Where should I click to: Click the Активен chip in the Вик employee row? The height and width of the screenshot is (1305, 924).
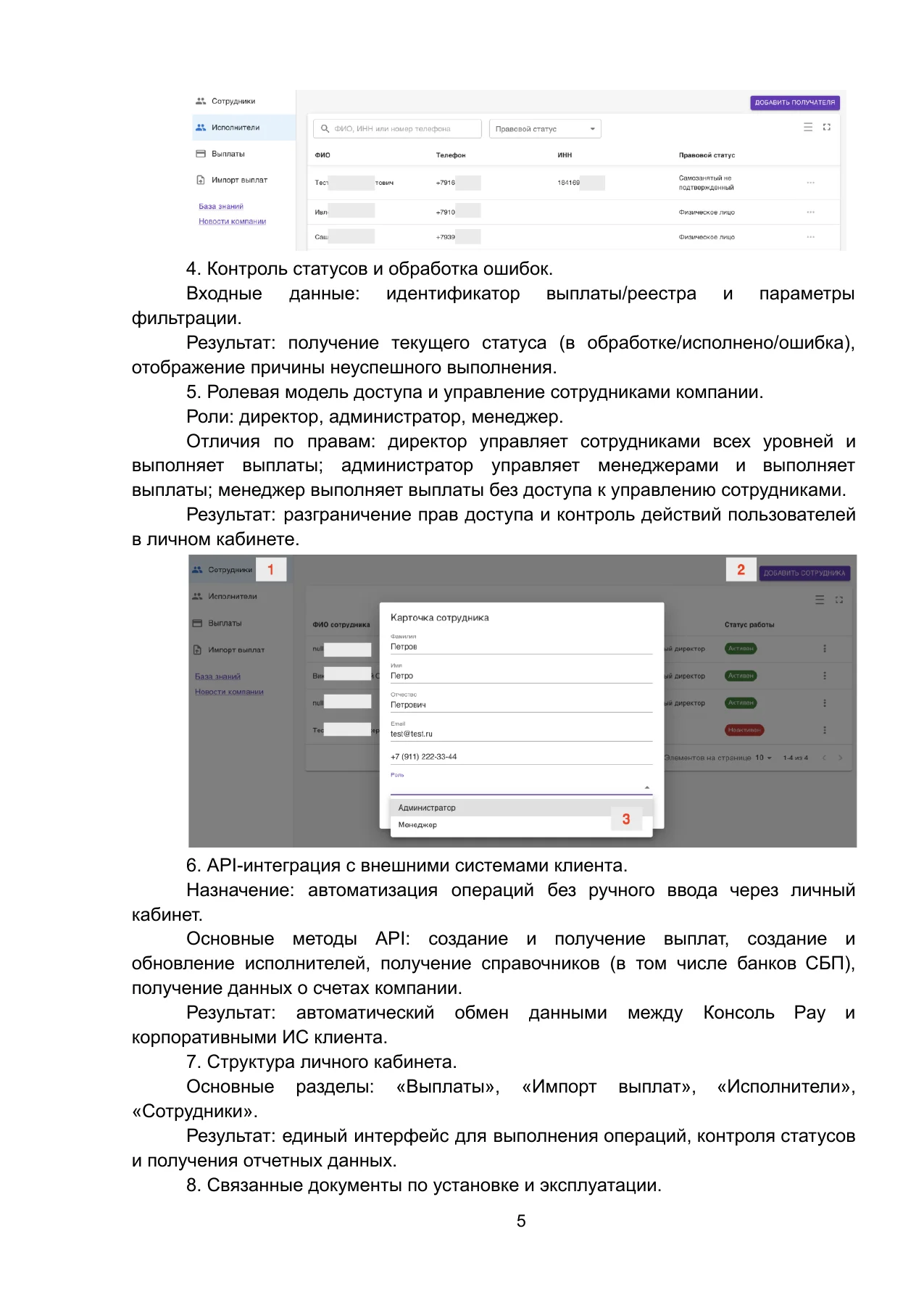coord(741,676)
